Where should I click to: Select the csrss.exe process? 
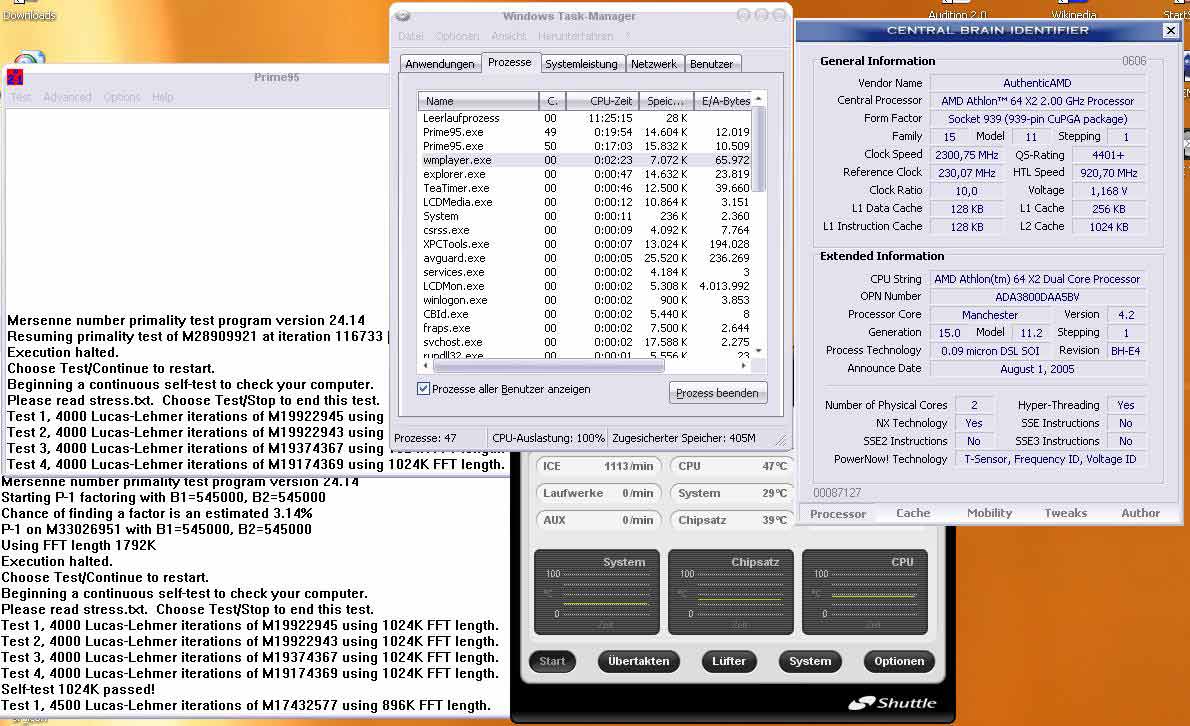tap(585, 230)
